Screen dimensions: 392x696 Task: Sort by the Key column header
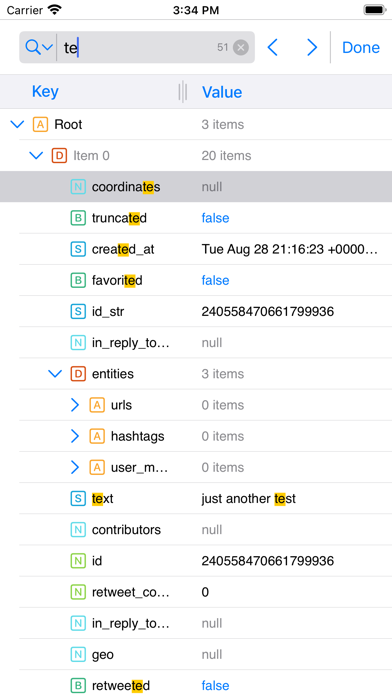click(45, 91)
